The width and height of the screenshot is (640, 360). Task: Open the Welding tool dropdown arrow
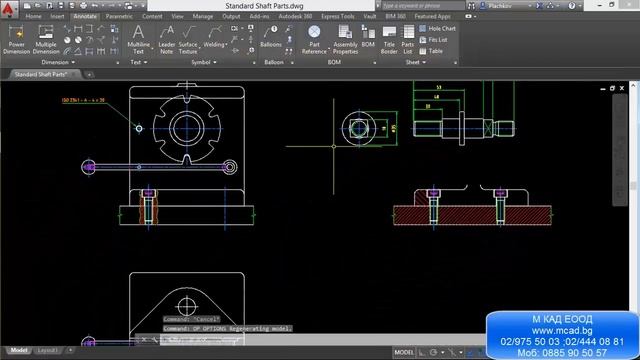pyautogui.click(x=226, y=44)
